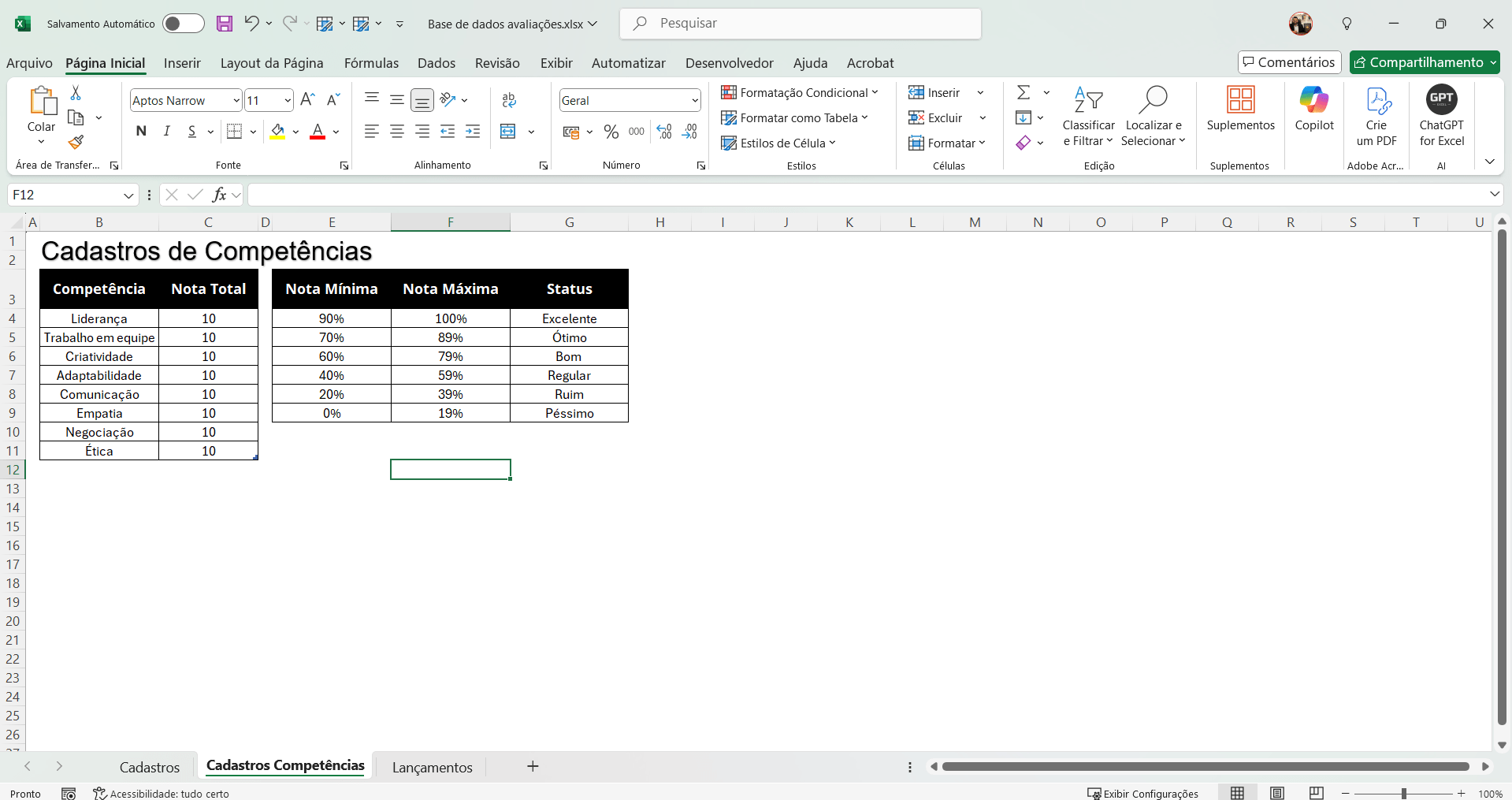Open the font name dropdown Aptos Narrow
Viewport: 1512px width, 800px height.
[236, 101]
